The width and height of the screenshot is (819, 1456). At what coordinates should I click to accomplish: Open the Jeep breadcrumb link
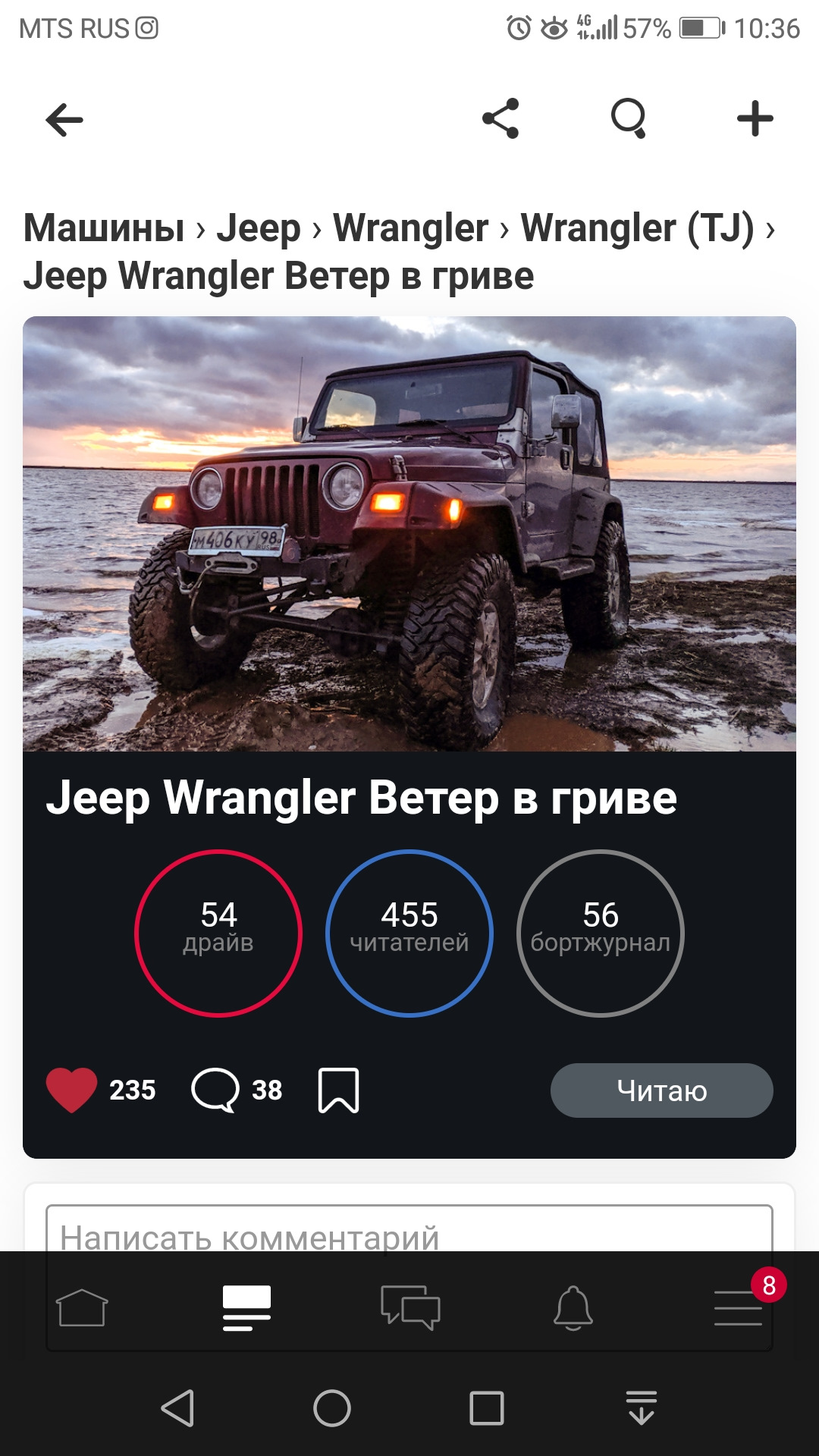259,227
